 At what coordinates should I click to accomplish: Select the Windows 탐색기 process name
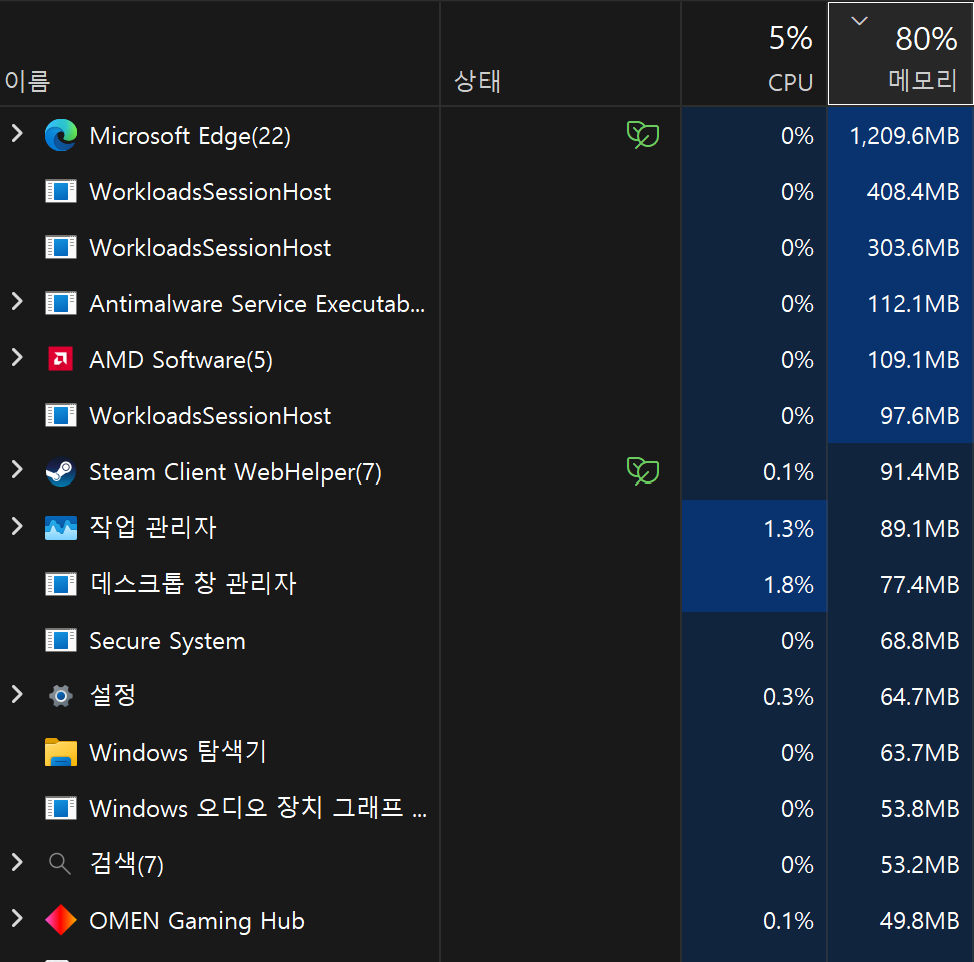pos(178,752)
